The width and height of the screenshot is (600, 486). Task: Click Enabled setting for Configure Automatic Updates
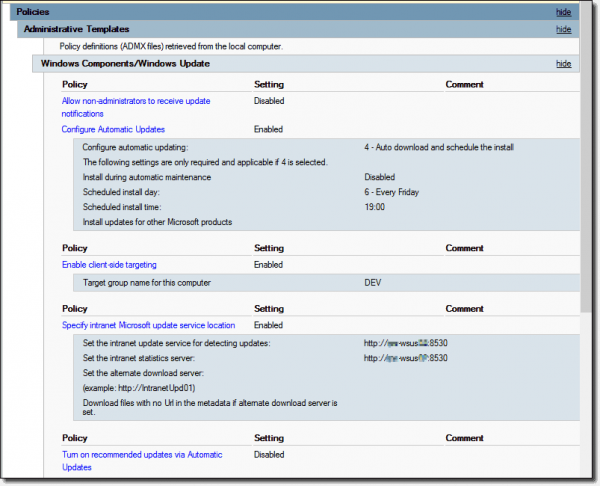268,129
